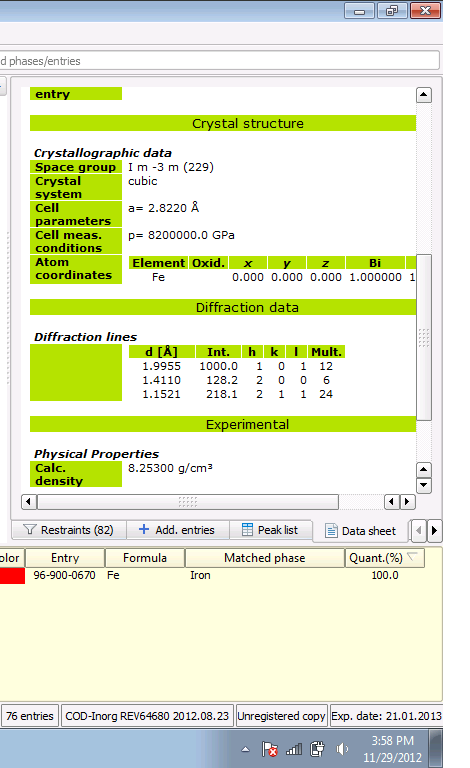Click the d-spacing 1.1521 row

(237, 394)
